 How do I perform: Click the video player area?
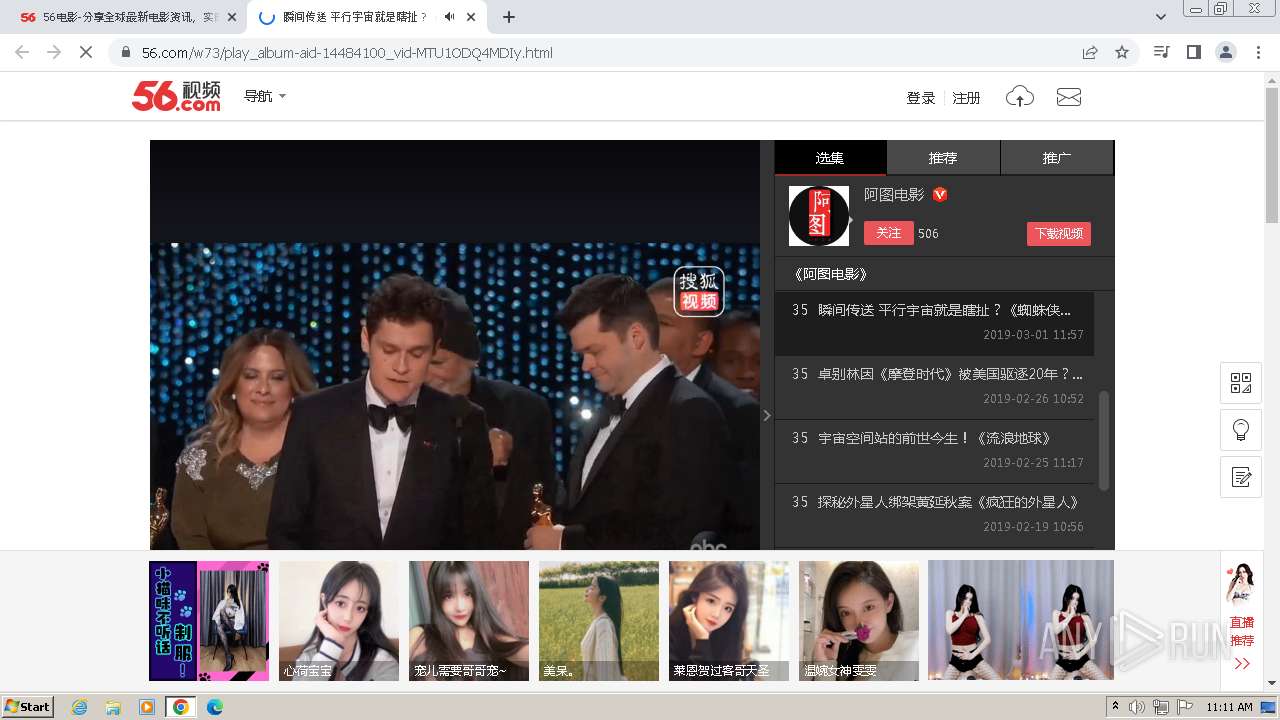[455, 345]
